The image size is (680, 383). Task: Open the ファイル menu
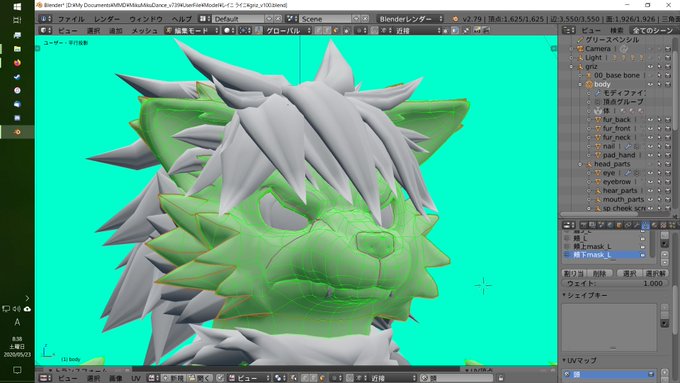(71, 19)
